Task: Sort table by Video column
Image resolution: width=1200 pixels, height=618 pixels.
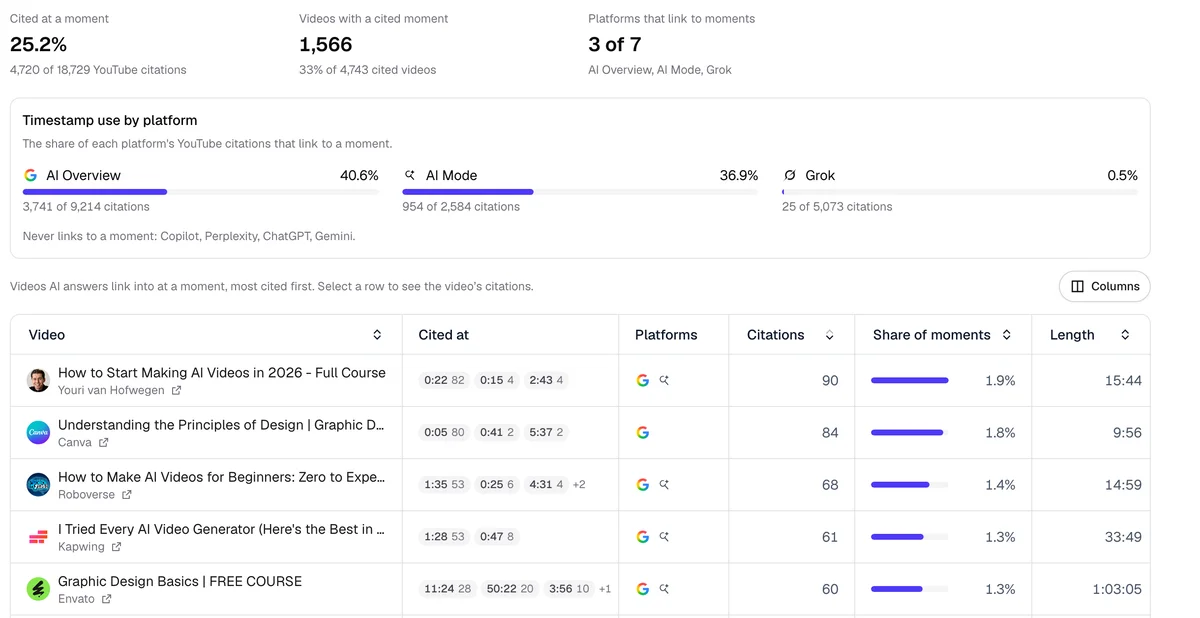Action: pyautogui.click(x=377, y=335)
